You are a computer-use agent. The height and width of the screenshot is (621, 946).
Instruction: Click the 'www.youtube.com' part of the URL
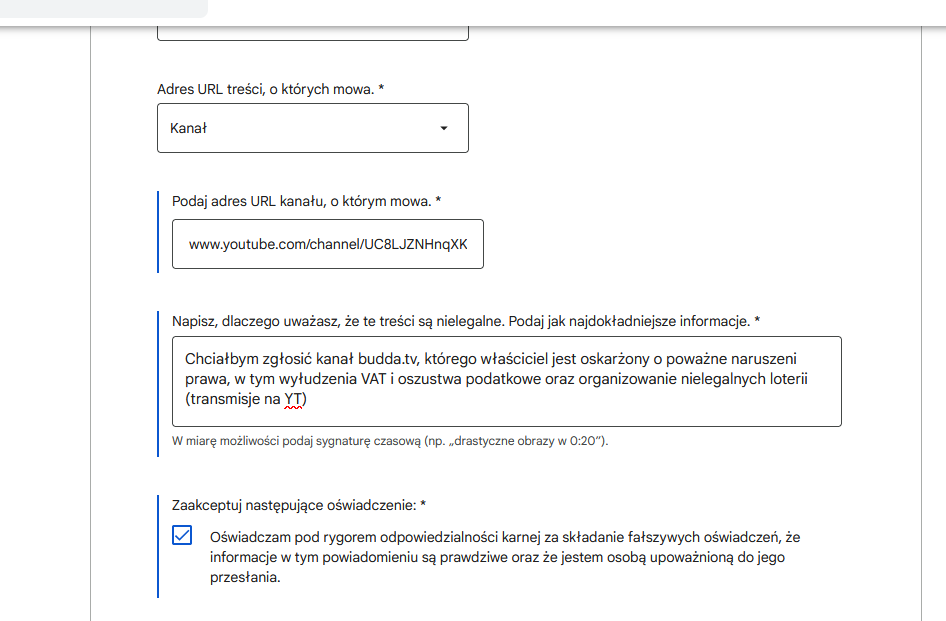pyautogui.click(x=246, y=244)
